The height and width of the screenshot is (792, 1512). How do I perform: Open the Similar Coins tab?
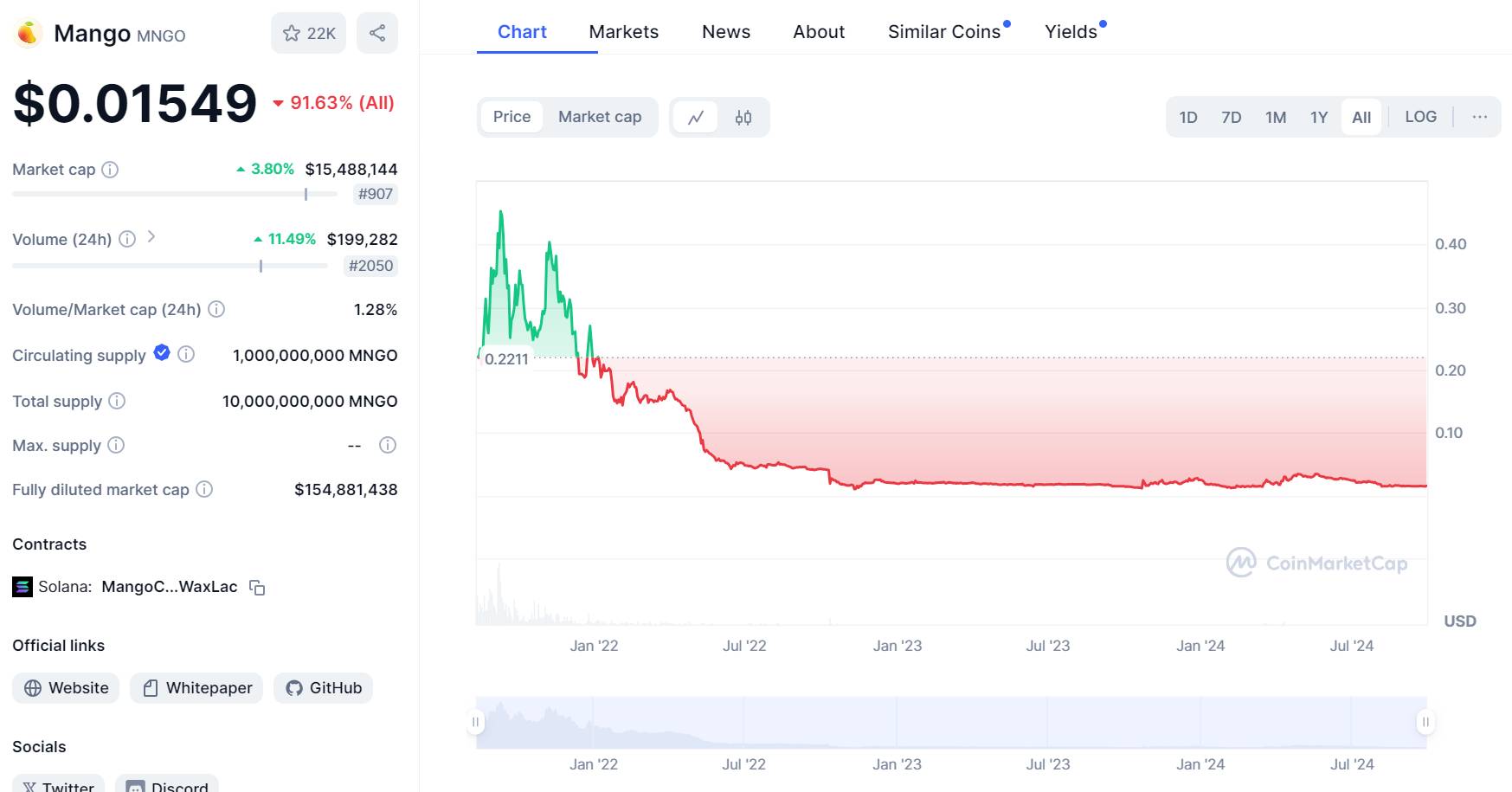tap(944, 32)
